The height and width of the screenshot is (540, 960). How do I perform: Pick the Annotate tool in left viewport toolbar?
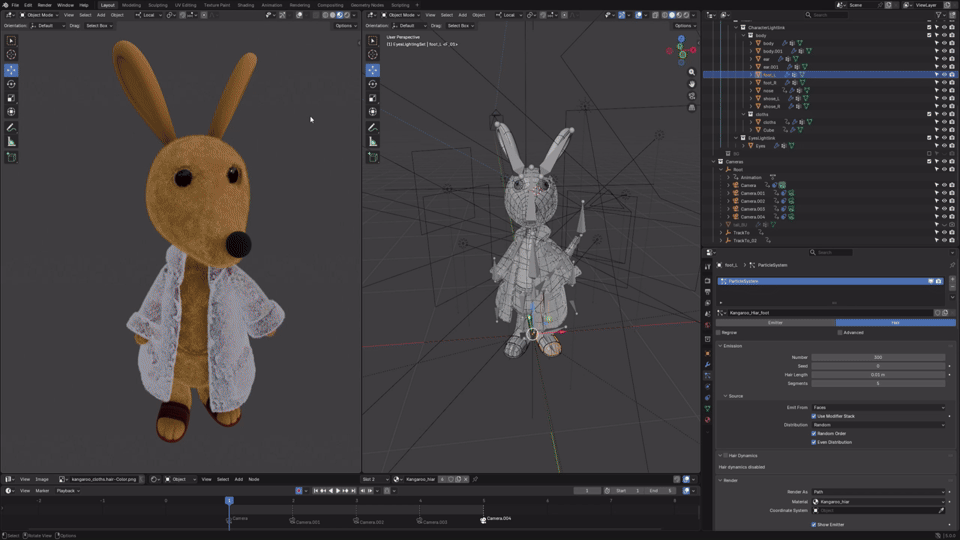11,128
